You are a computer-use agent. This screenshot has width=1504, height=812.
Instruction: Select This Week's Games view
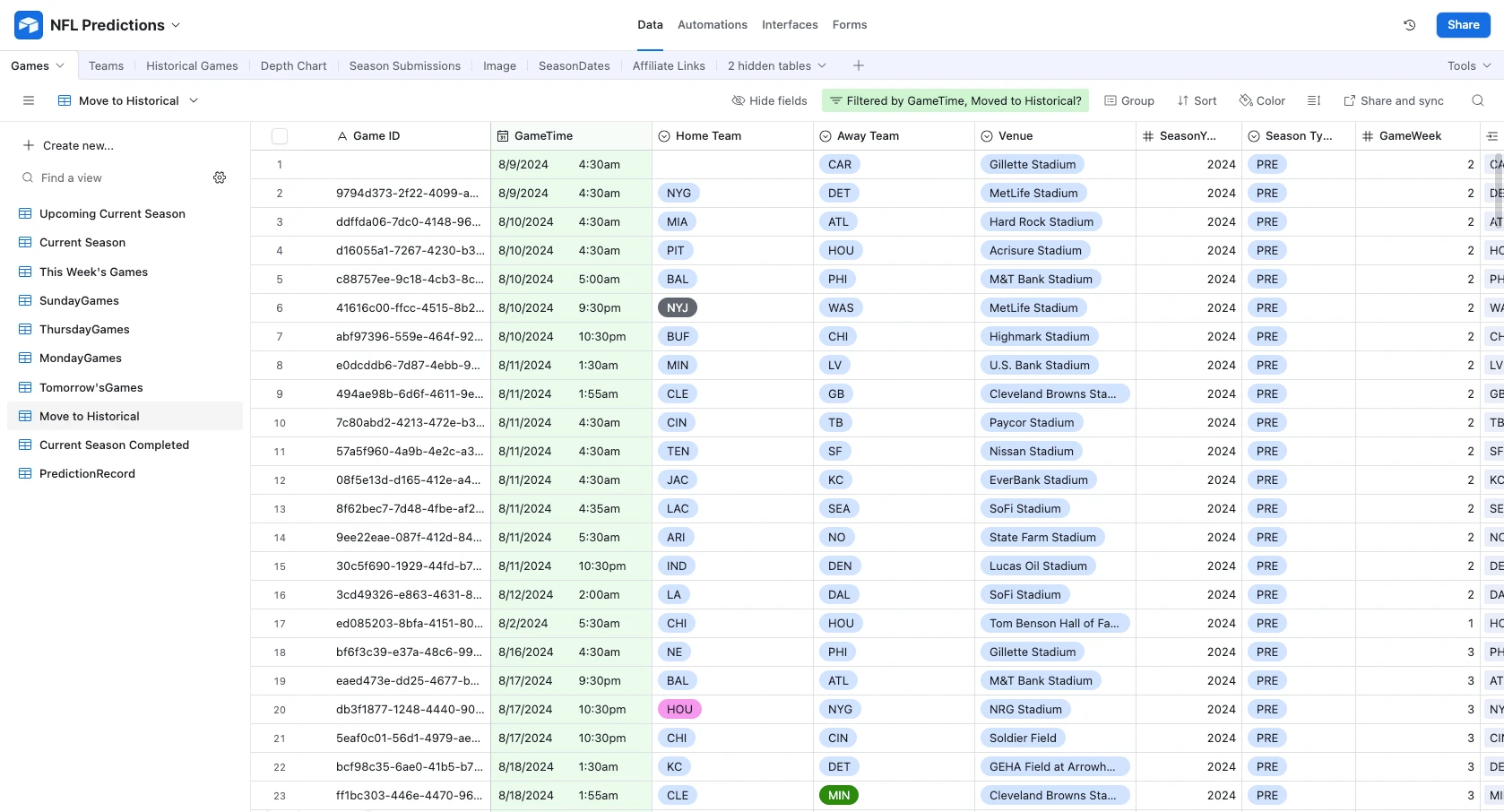(125, 272)
